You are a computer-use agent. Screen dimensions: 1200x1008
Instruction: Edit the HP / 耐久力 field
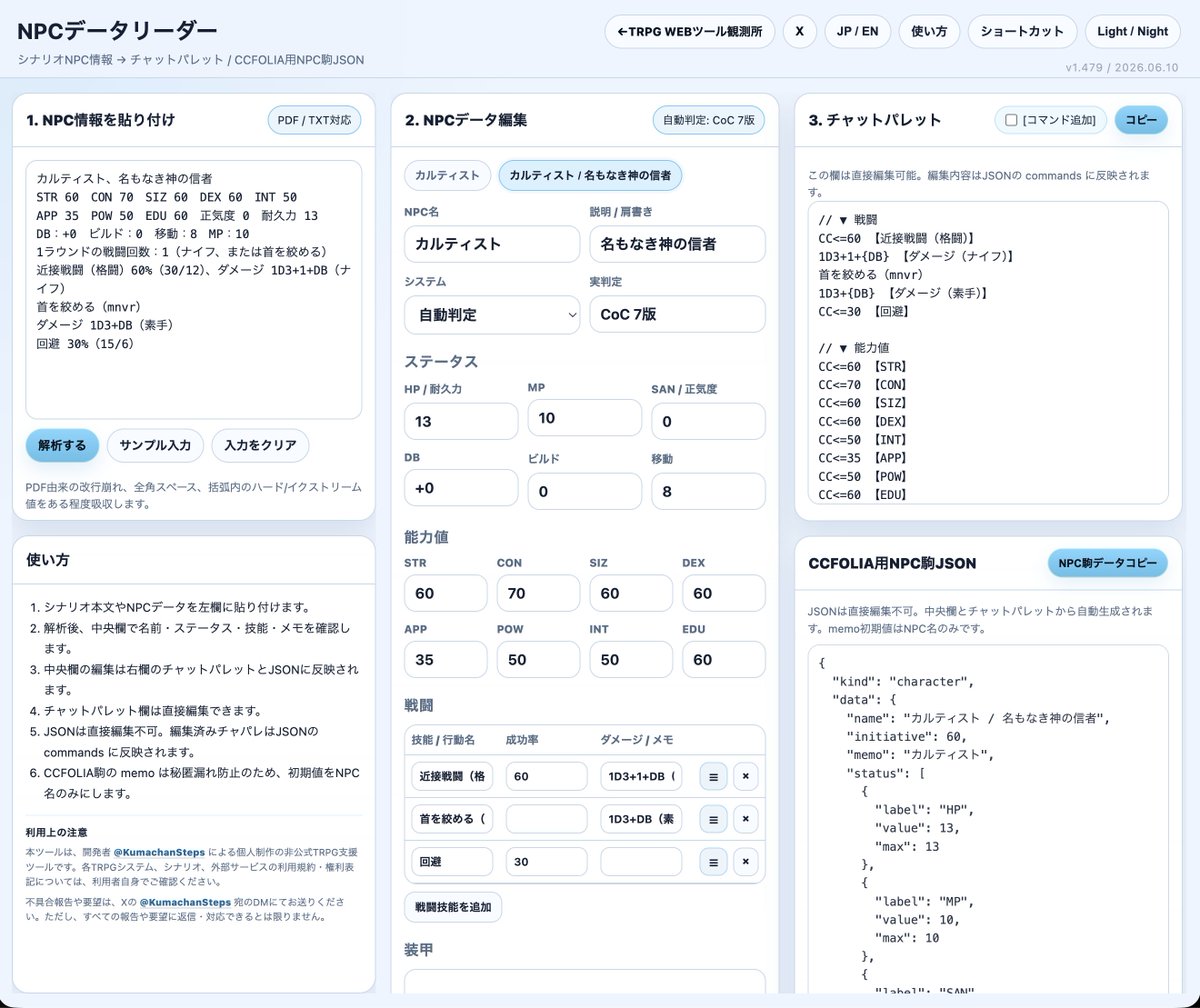(x=461, y=421)
